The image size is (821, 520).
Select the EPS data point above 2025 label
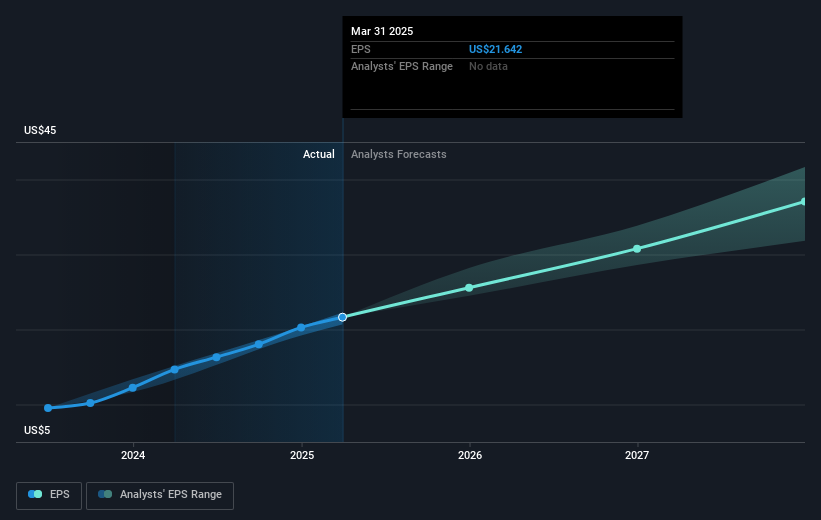[301, 328]
